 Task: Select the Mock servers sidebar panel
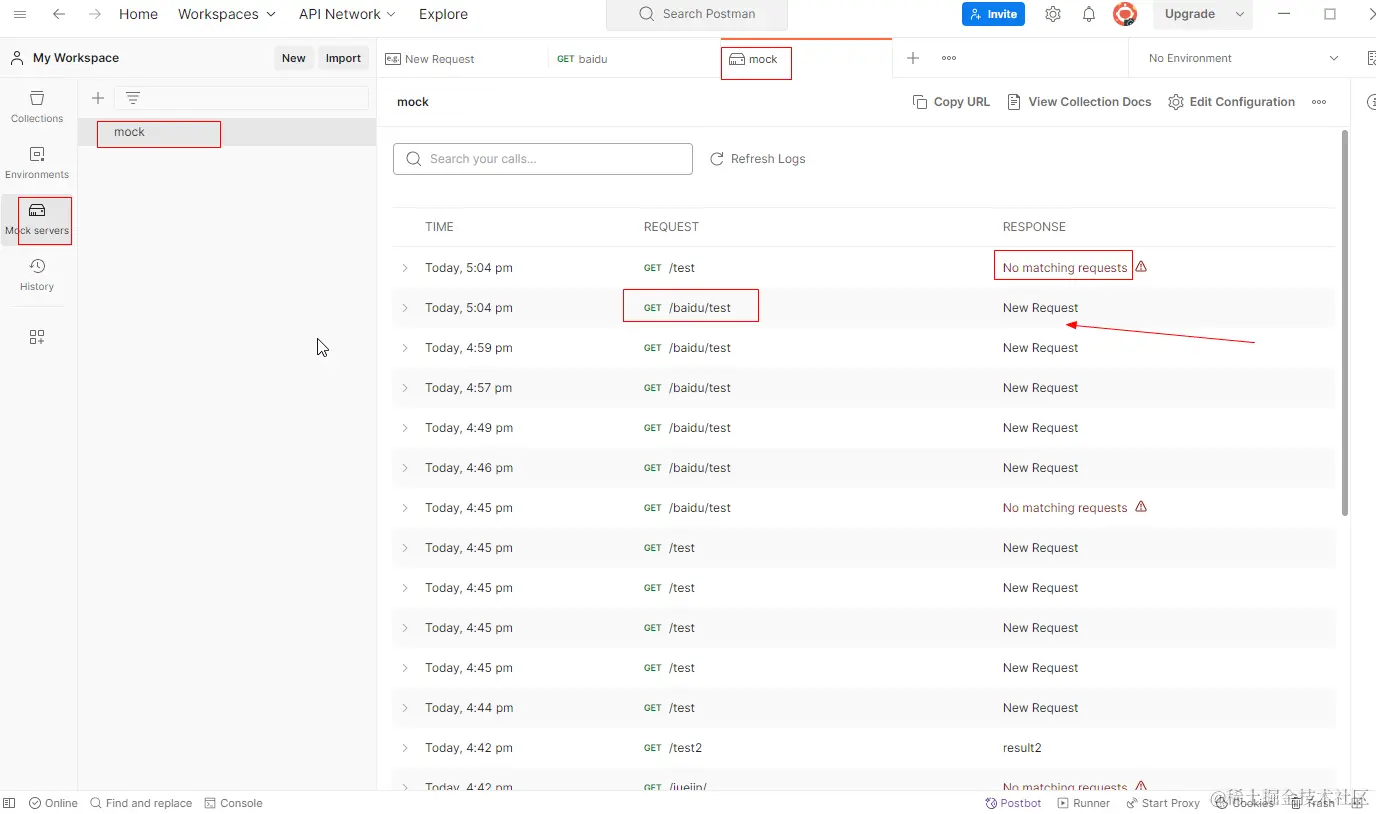pyautogui.click(x=37, y=218)
